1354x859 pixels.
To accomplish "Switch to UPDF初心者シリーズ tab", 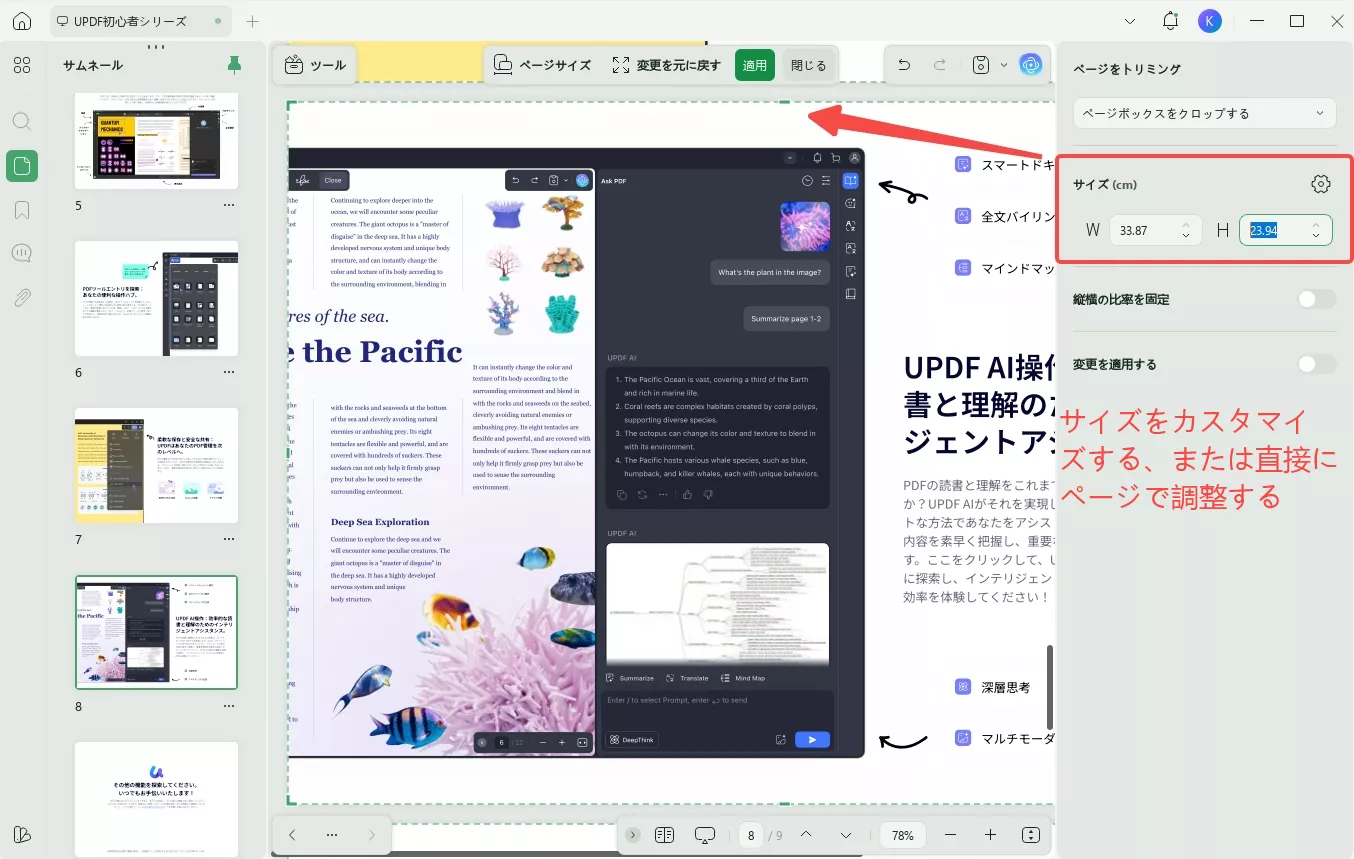I will (x=141, y=21).
